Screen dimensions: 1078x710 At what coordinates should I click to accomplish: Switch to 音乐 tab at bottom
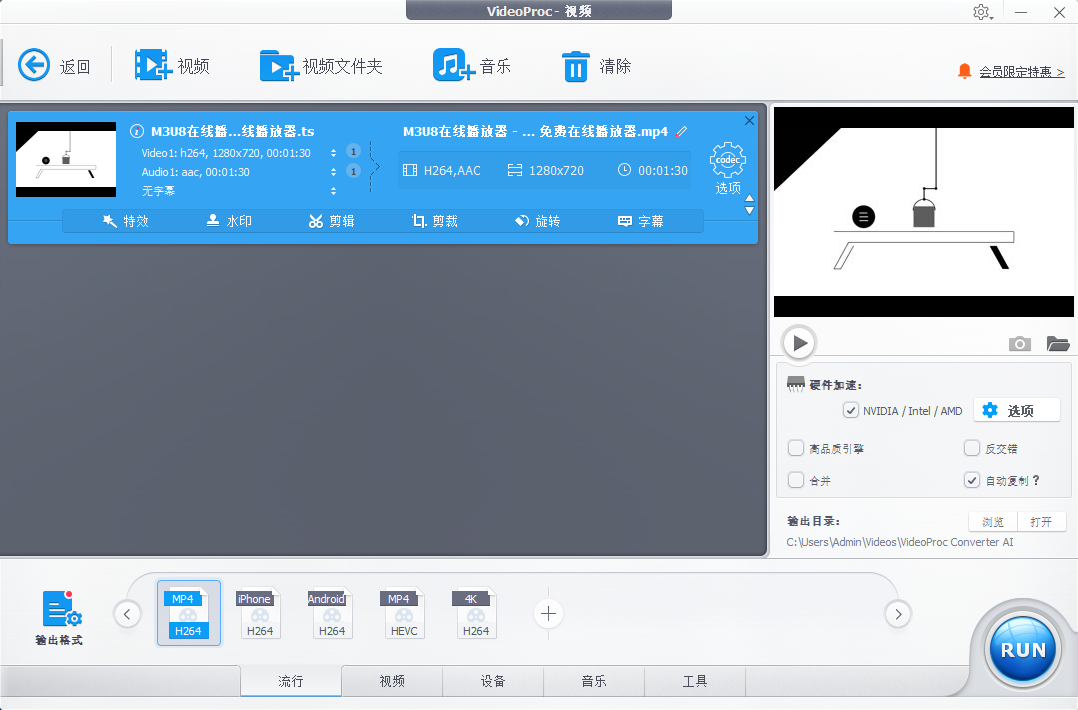point(594,680)
